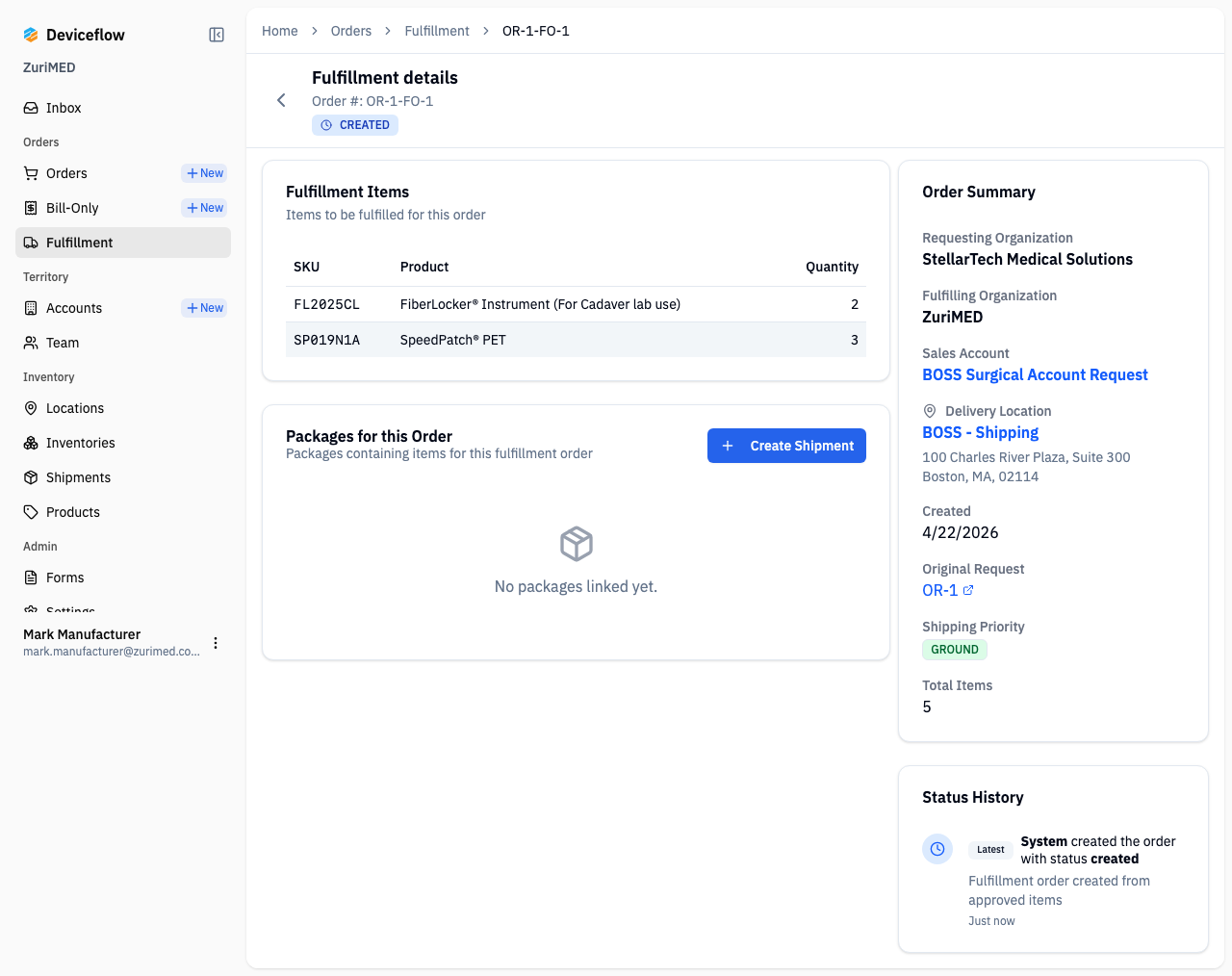Open Bill-Only in the sidebar
The image size is (1232, 976).
(96, 208)
